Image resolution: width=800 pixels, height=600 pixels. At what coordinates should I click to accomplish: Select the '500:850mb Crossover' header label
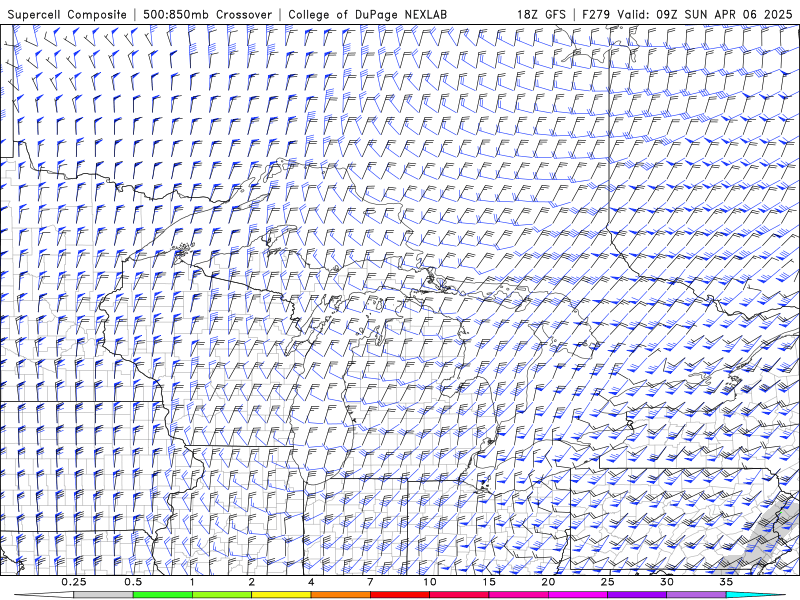207,14
